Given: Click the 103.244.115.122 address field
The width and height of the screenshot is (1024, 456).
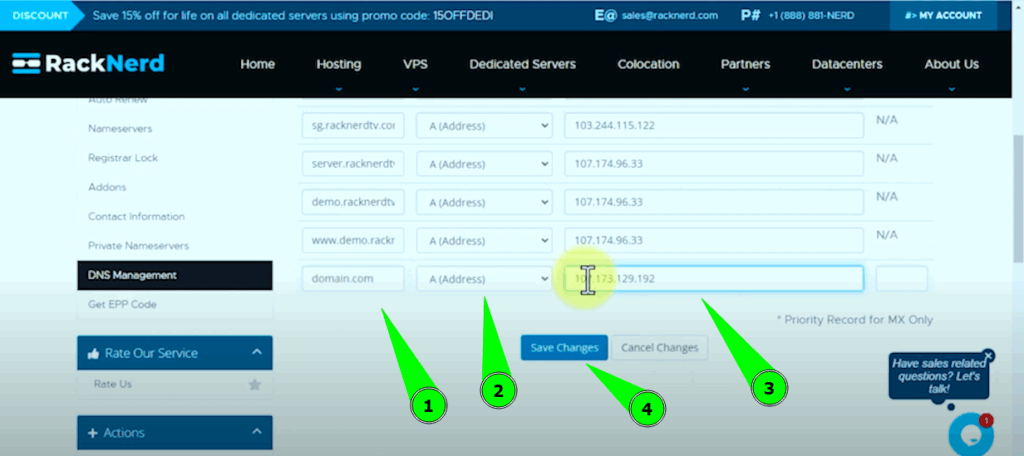Looking at the screenshot, I should pyautogui.click(x=714, y=125).
